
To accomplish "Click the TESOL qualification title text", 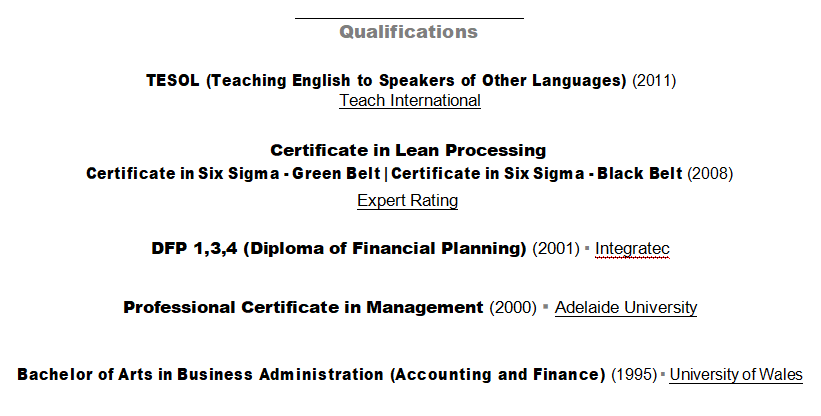I will coord(386,80).
